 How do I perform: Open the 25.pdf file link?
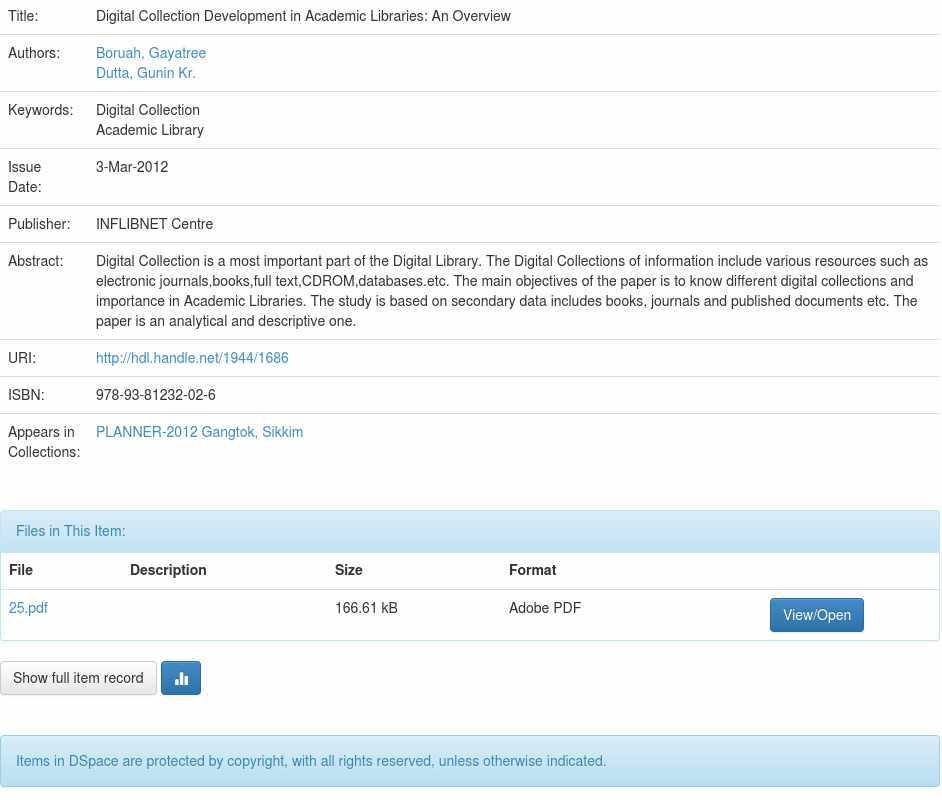[x=28, y=608]
